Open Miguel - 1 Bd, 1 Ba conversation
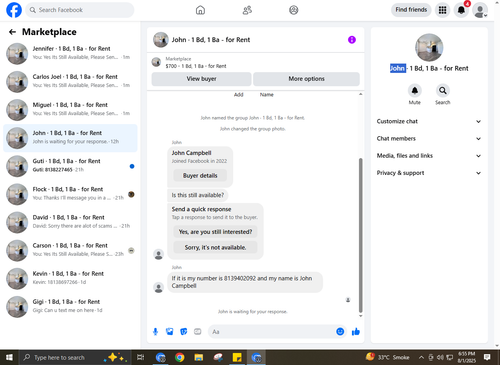Image resolution: width=500 pixels, height=365 pixels. pos(70,110)
